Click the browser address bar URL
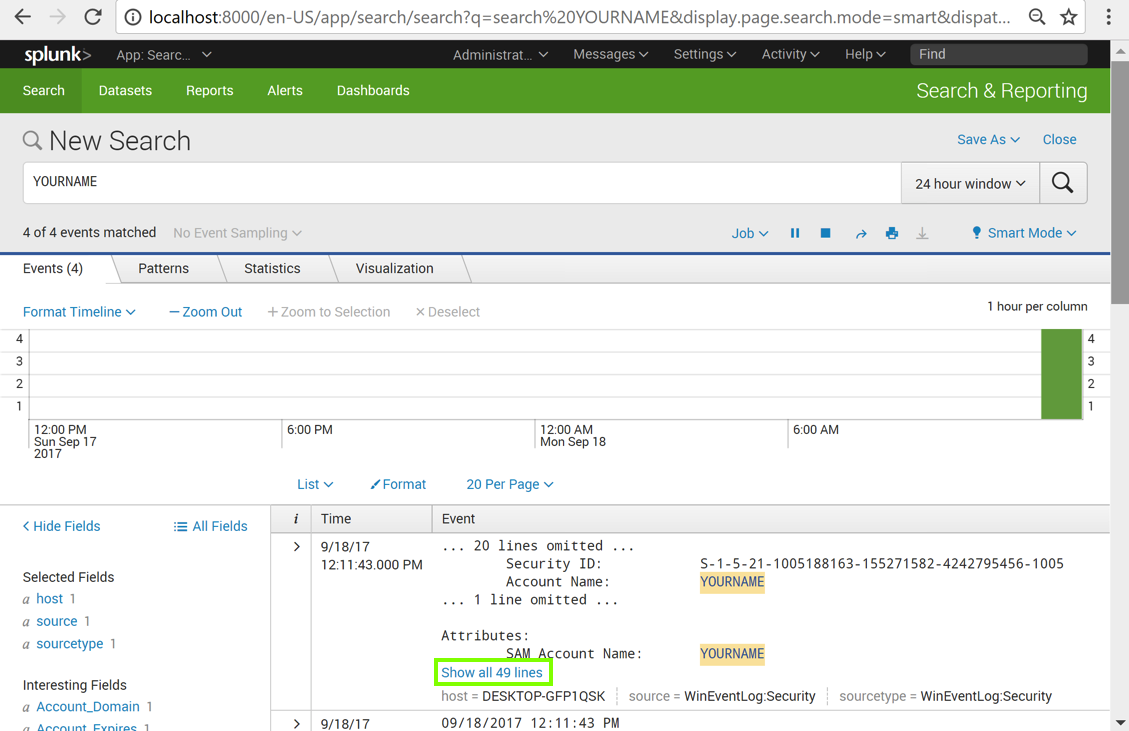 pyautogui.click(x=580, y=17)
